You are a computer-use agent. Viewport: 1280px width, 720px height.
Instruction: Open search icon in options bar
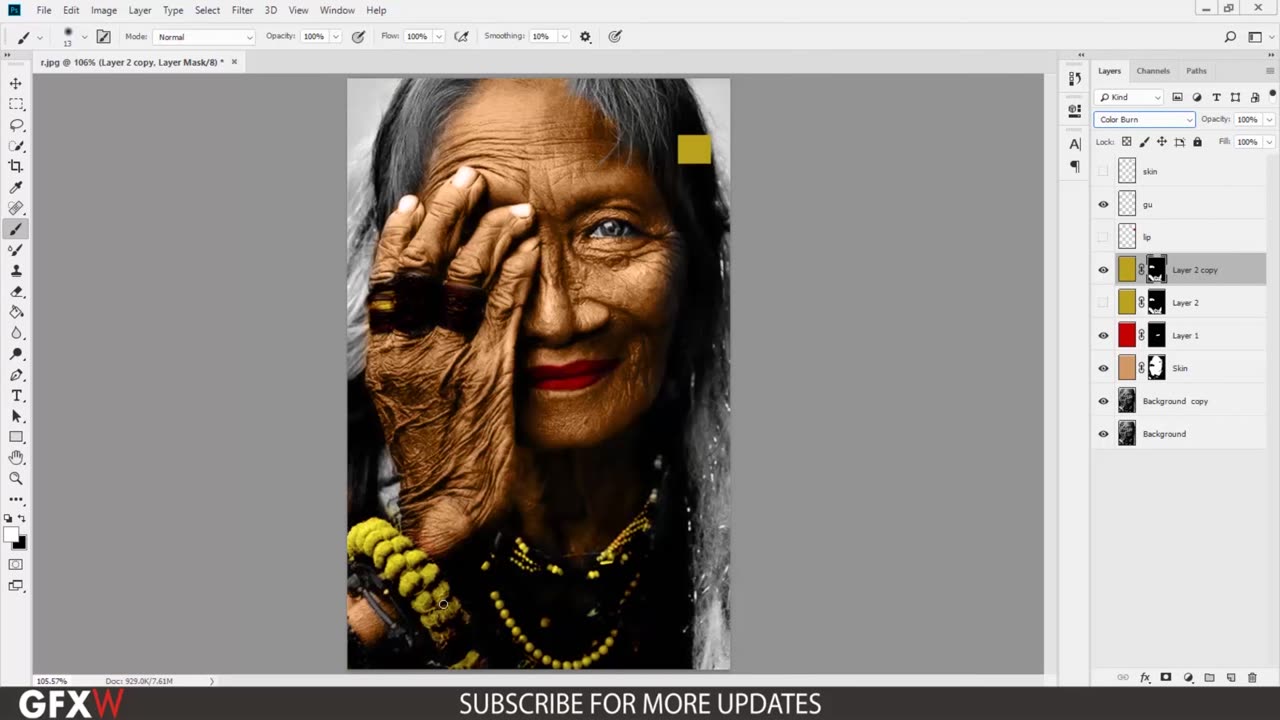[x=1230, y=37]
